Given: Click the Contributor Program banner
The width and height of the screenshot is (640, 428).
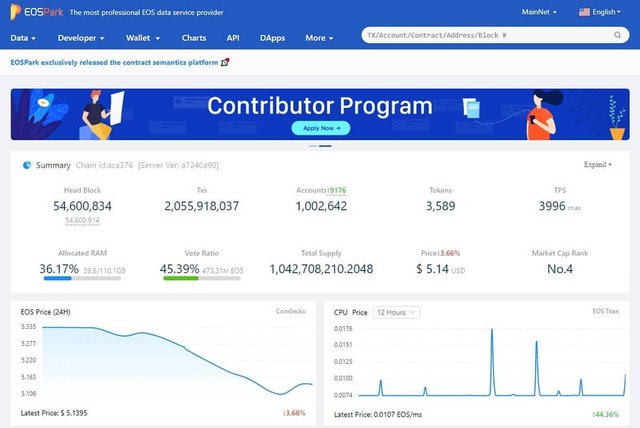Looking at the screenshot, I should point(320,114).
